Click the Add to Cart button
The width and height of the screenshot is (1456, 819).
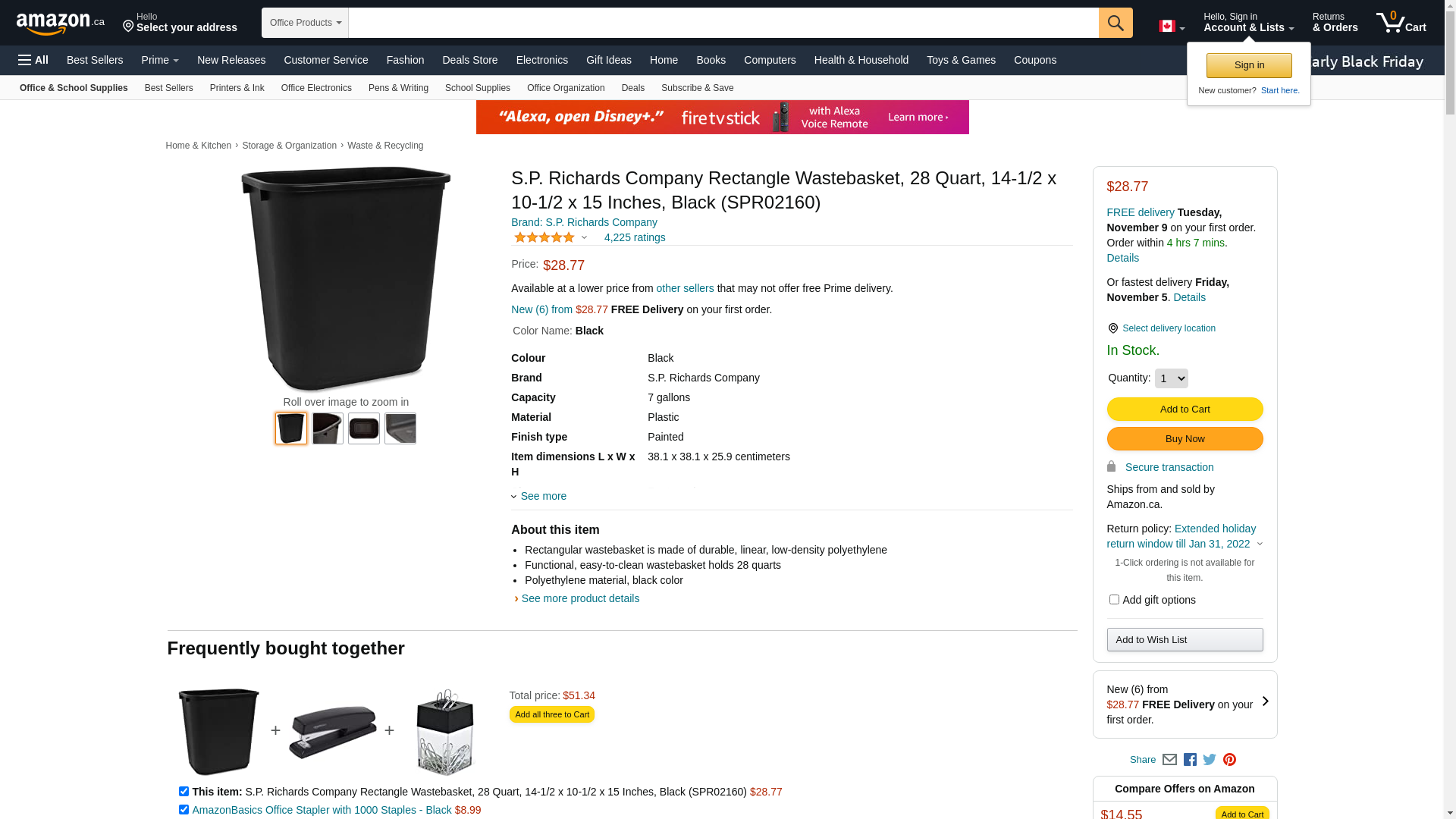click(x=1185, y=409)
